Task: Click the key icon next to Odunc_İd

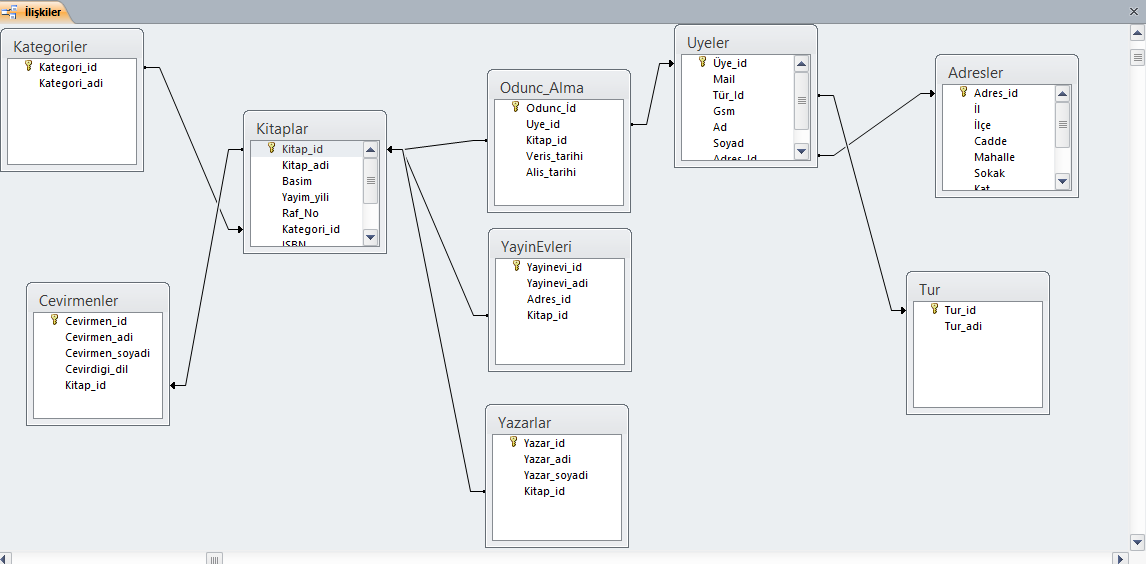Action: click(515, 107)
